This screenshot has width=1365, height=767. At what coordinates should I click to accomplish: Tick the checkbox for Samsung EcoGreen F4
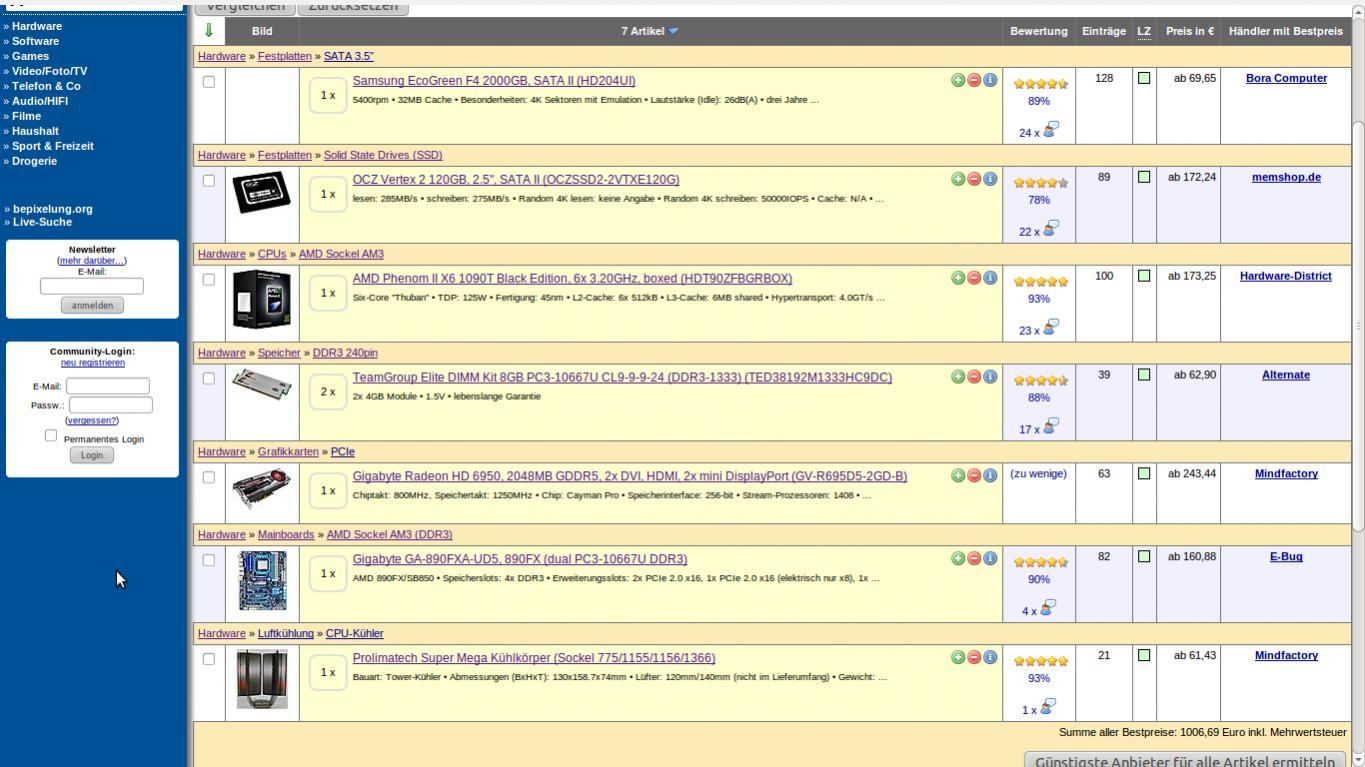[209, 82]
